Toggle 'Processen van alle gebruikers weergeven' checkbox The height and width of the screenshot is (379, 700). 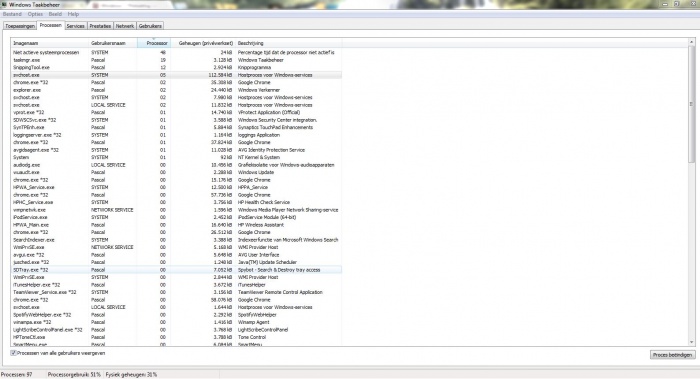point(13,353)
